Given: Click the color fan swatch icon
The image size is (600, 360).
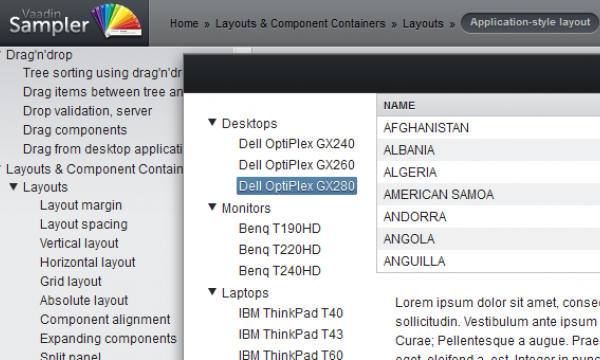Looking at the screenshot, I should click(117, 21).
